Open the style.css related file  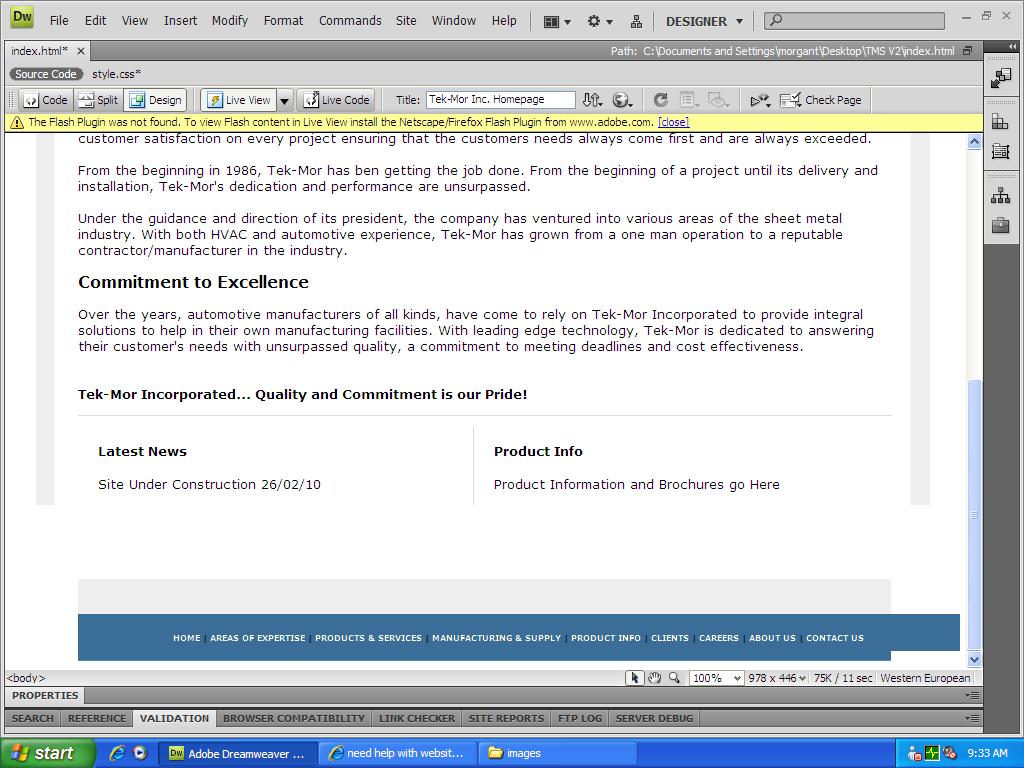coord(116,74)
